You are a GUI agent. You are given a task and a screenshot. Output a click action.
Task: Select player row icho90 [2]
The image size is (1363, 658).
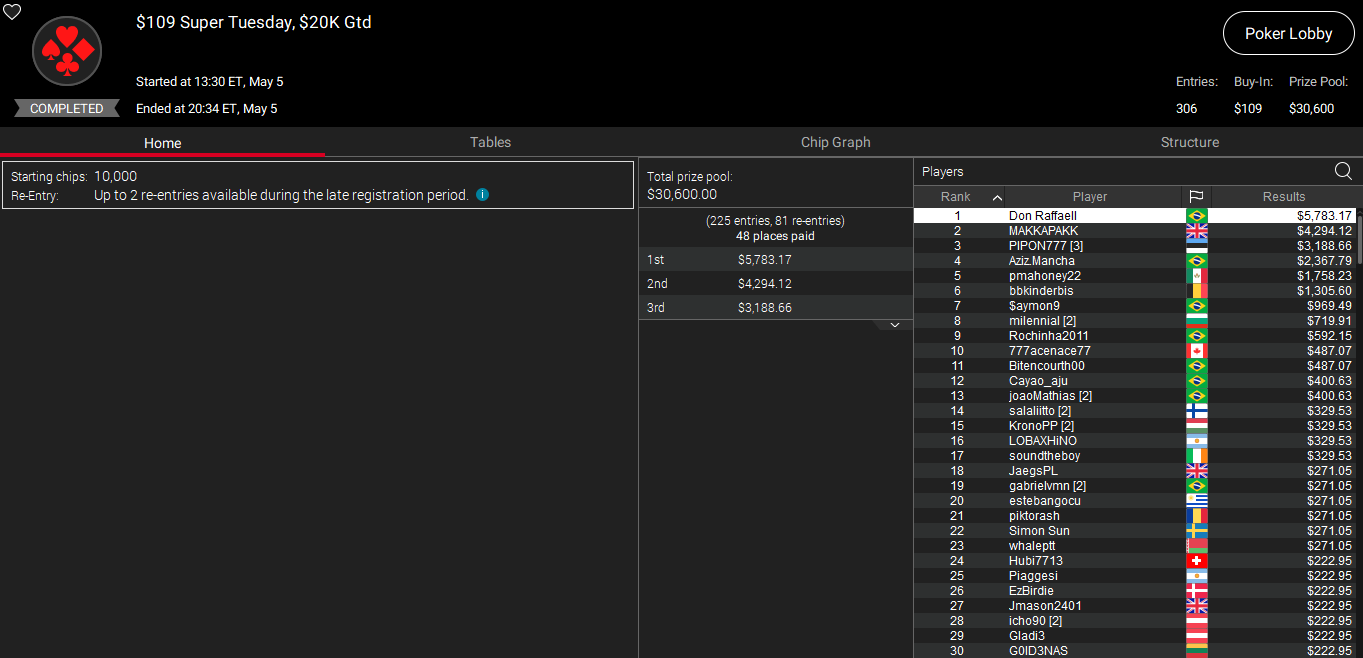(1135, 621)
